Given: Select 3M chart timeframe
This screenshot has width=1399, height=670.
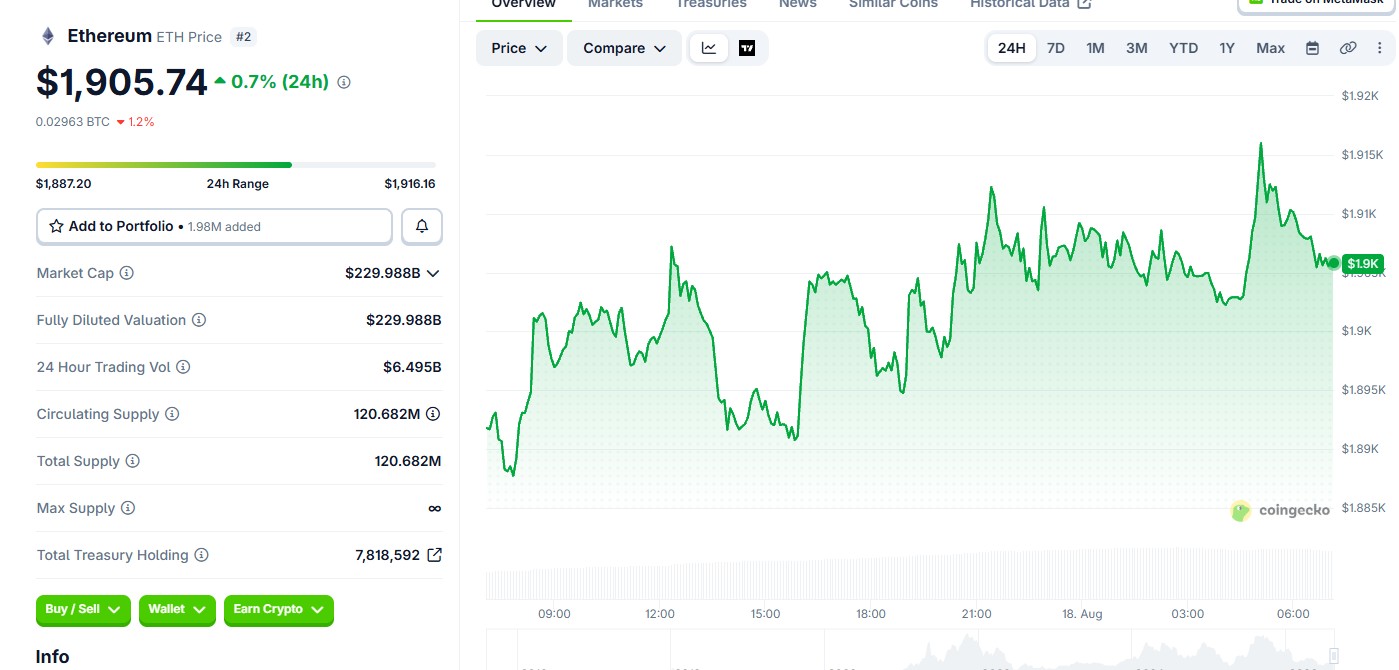Looking at the screenshot, I should [x=1136, y=48].
